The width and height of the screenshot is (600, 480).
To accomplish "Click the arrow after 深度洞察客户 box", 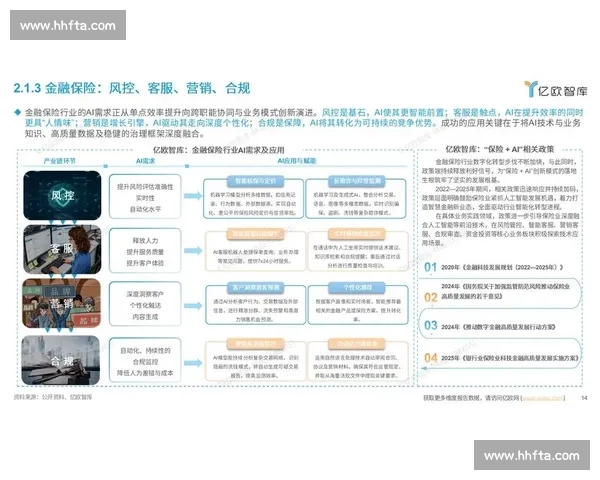I will [x=193, y=305].
